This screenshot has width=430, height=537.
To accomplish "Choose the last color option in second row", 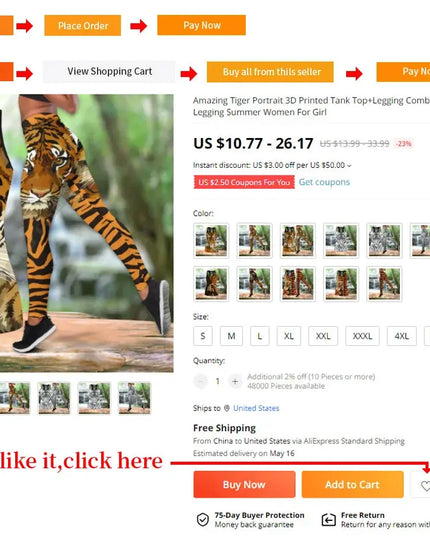I will click(384, 284).
